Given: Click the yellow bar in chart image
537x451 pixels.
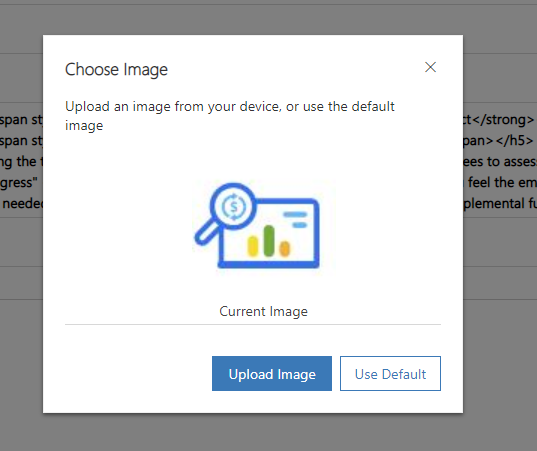Looking at the screenshot, I should pyautogui.click(x=253, y=246).
